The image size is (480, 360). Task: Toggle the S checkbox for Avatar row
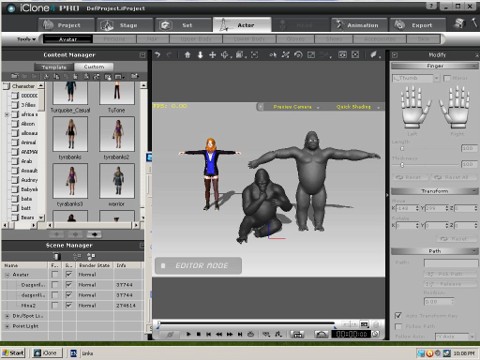(x=69, y=274)
